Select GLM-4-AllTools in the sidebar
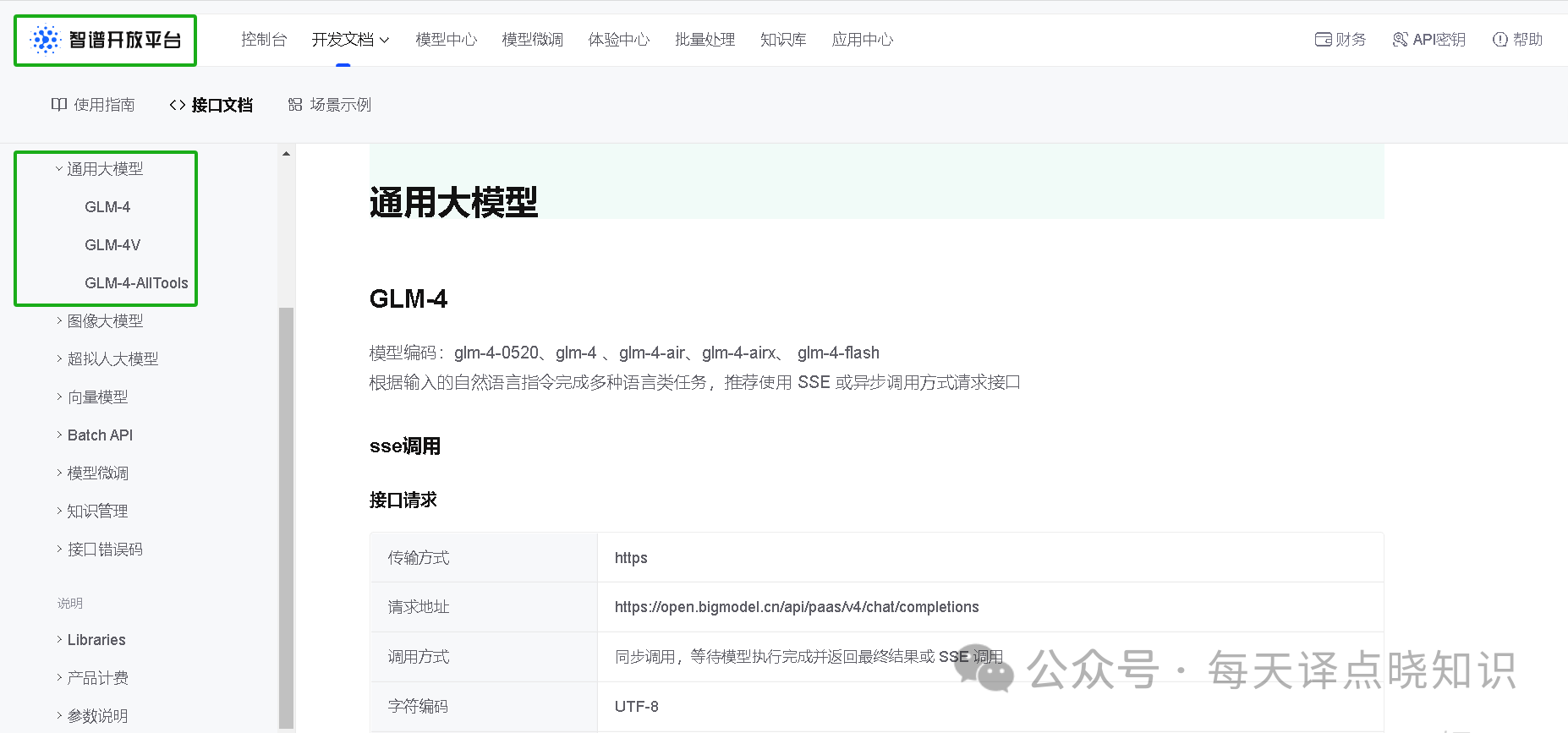 coord(136,283)
